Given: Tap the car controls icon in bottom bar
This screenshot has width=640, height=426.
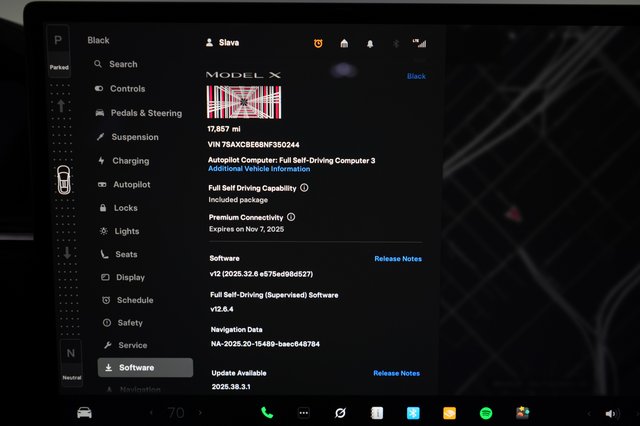Looking at the screenshot, I should pyautogui.click(x=84, y=413).
